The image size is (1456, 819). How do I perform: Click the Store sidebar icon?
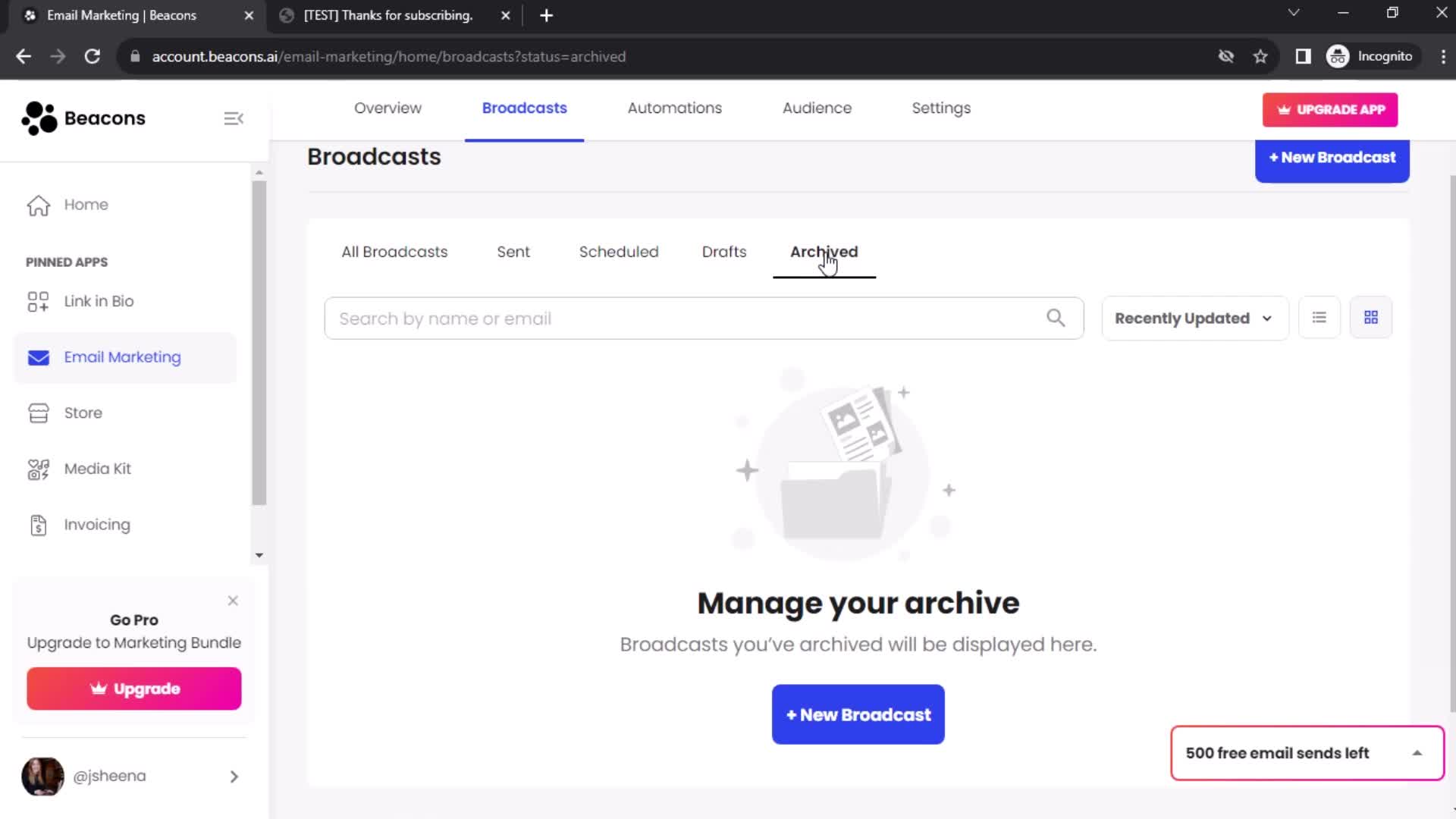coord(37,412)
